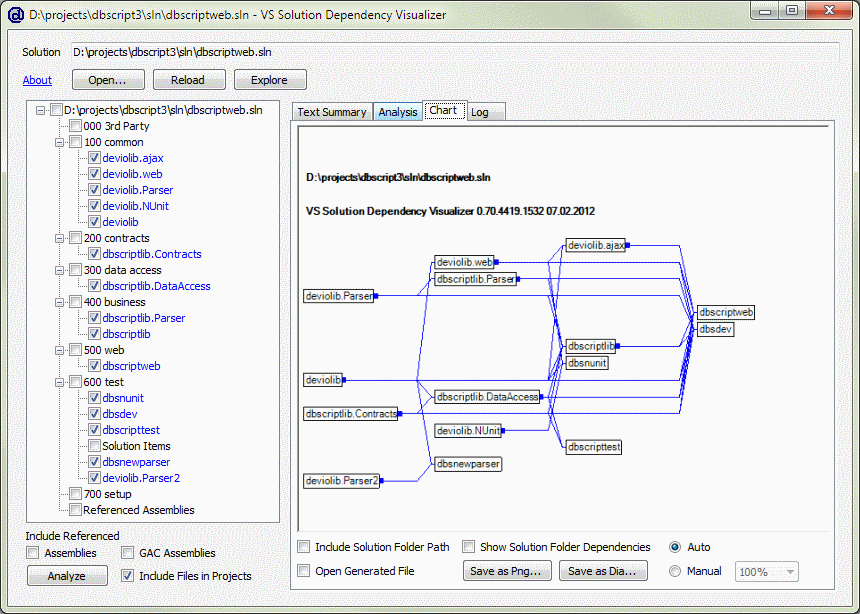
Task: Reload the solution
Action: point(189,80)
